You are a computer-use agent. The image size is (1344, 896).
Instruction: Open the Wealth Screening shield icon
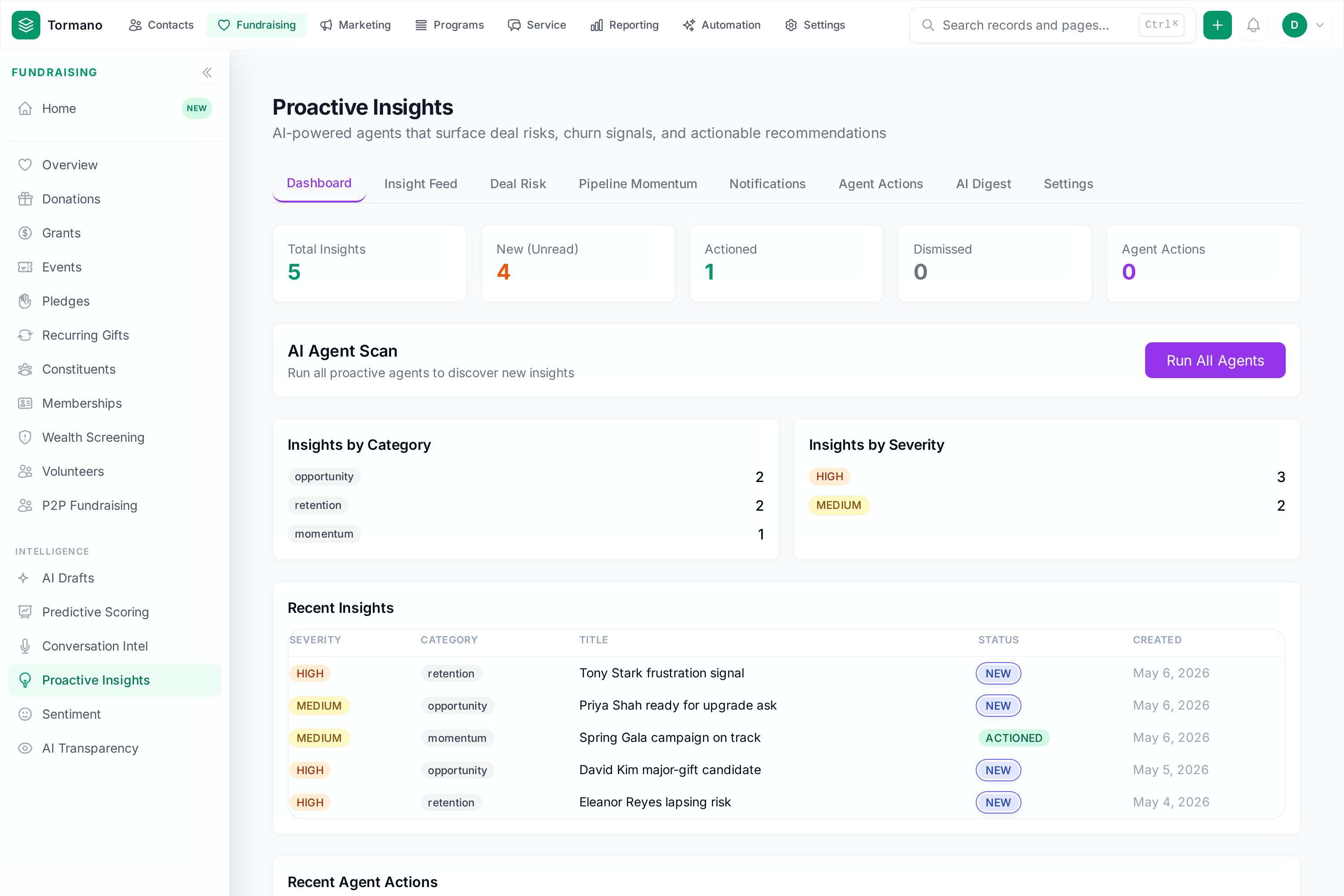point(25,437)
